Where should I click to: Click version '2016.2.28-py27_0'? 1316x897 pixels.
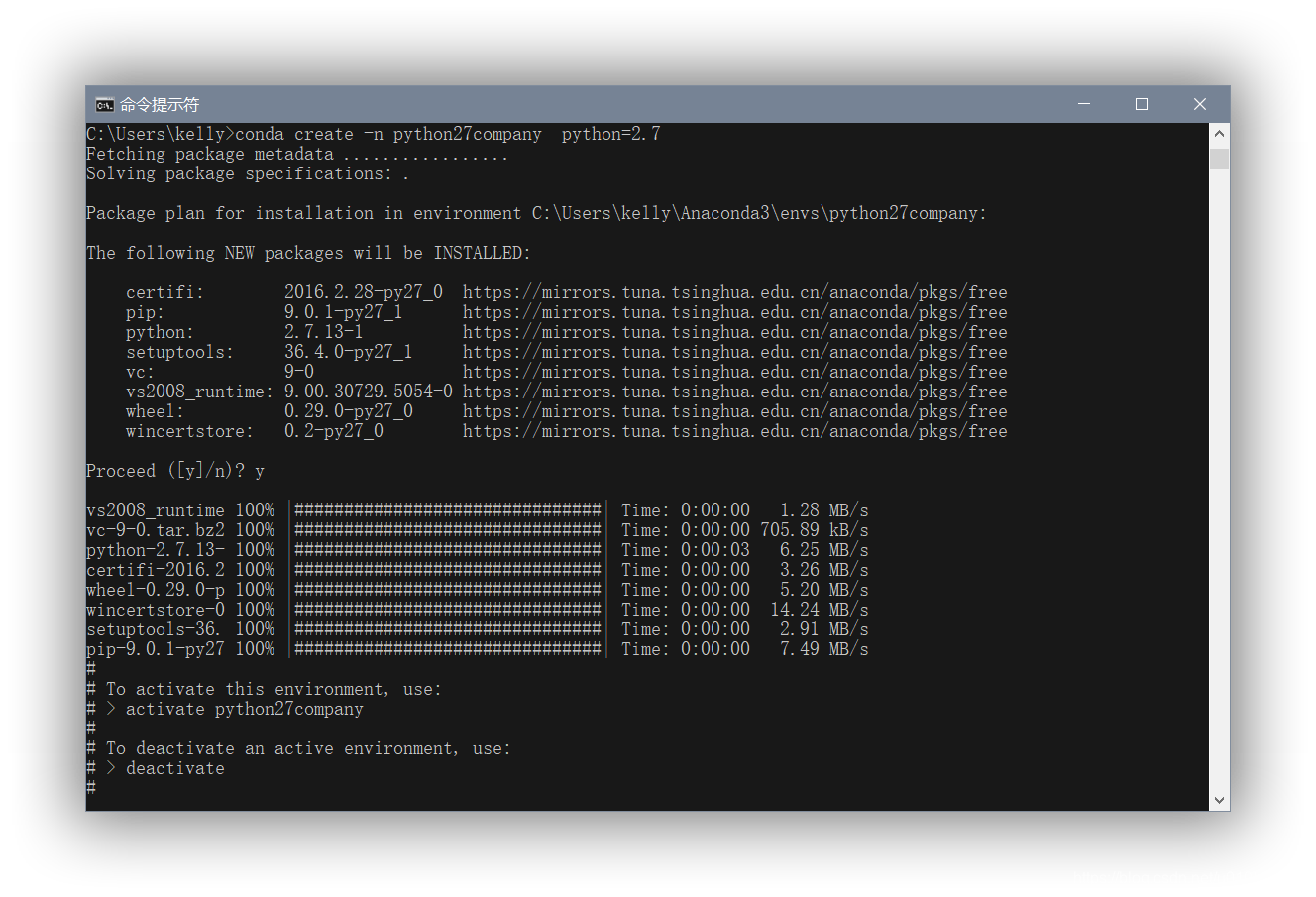click(364, 292)
